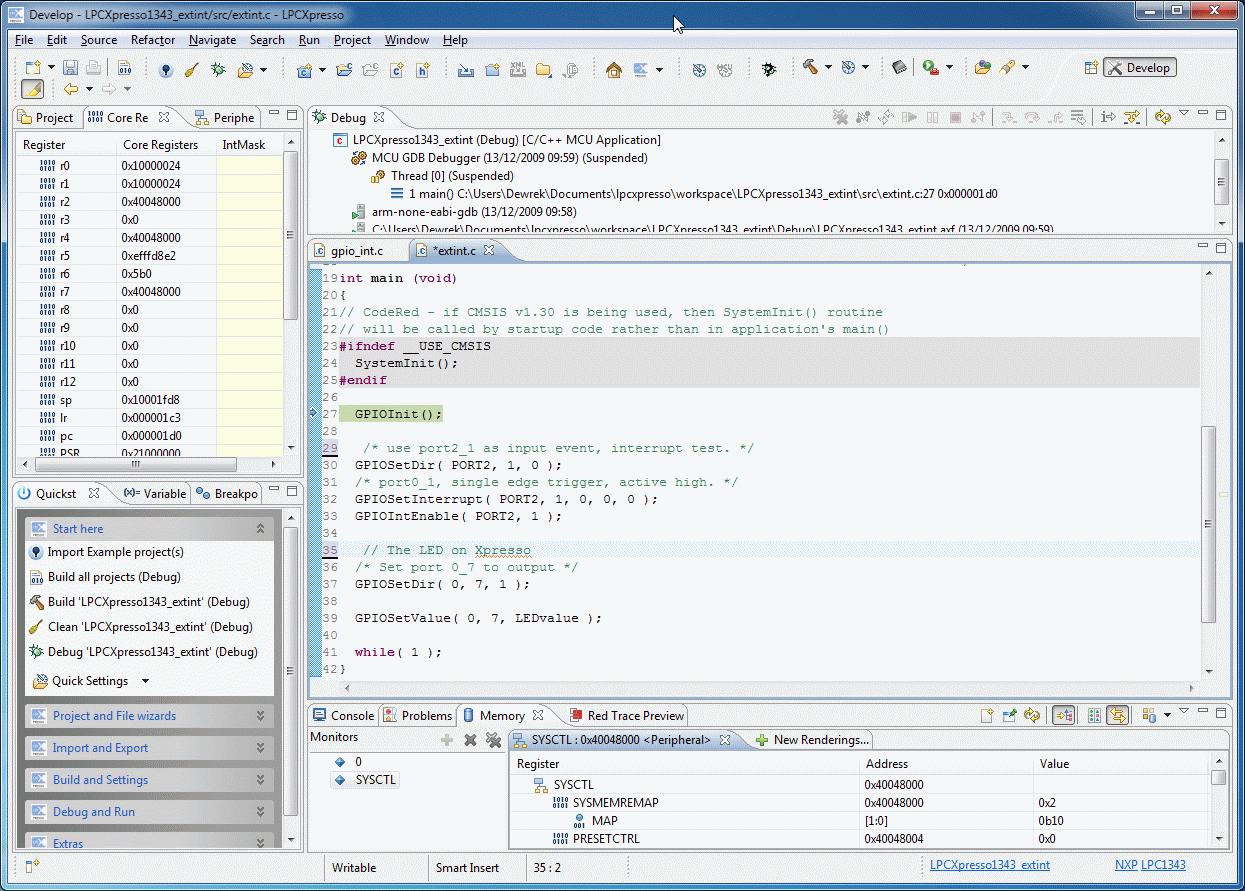The image size is (1245, 891).
Task: Click the LPCXpresso1343_extint link in the status bar
Action: 990,865
